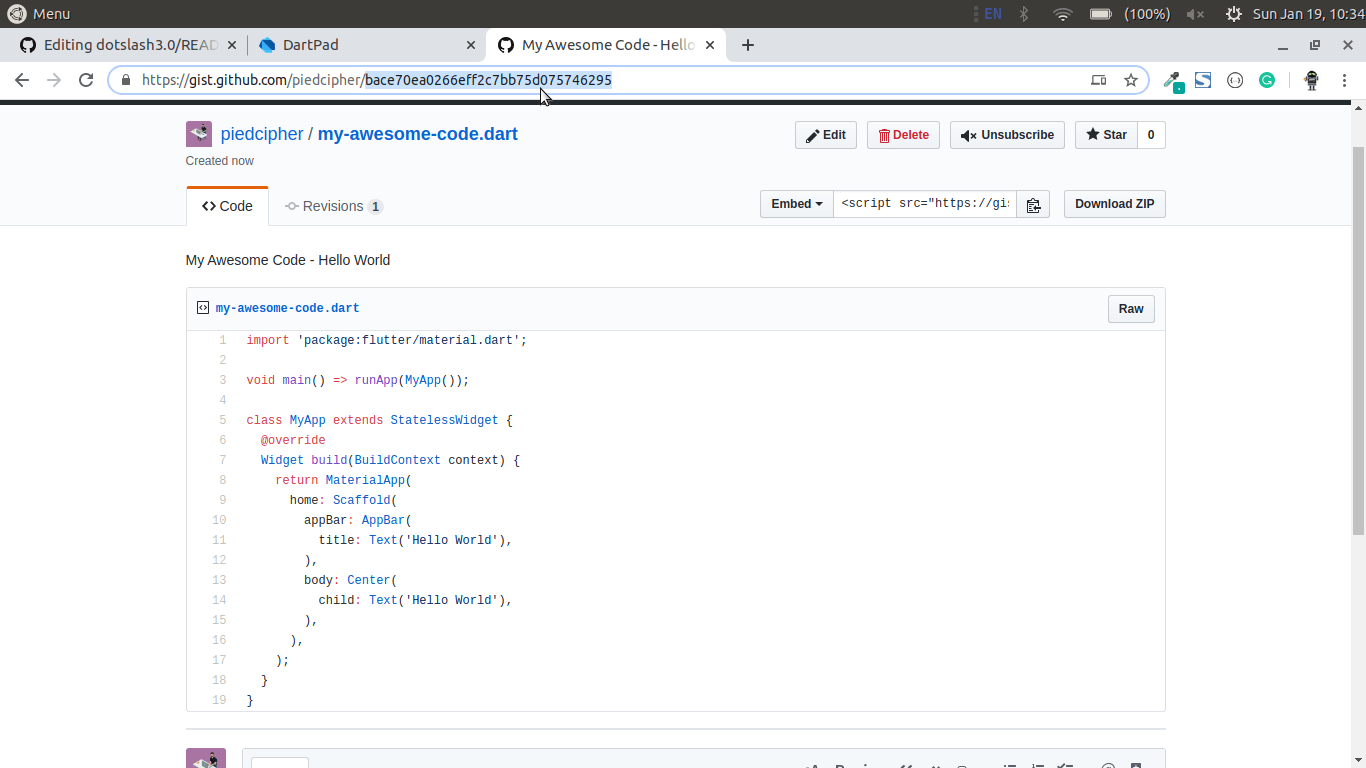Switch to the Revisions tab
This screenshot has width=1366, height=768.
[x=333, y=206]
